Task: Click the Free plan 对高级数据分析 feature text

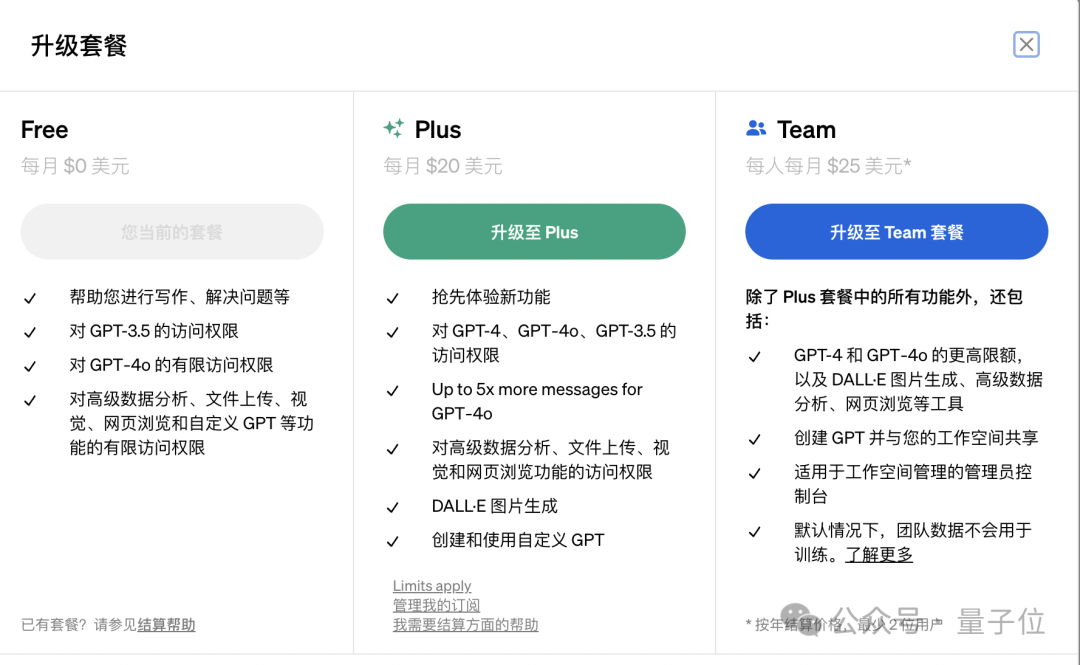Action: coord(191,423)
